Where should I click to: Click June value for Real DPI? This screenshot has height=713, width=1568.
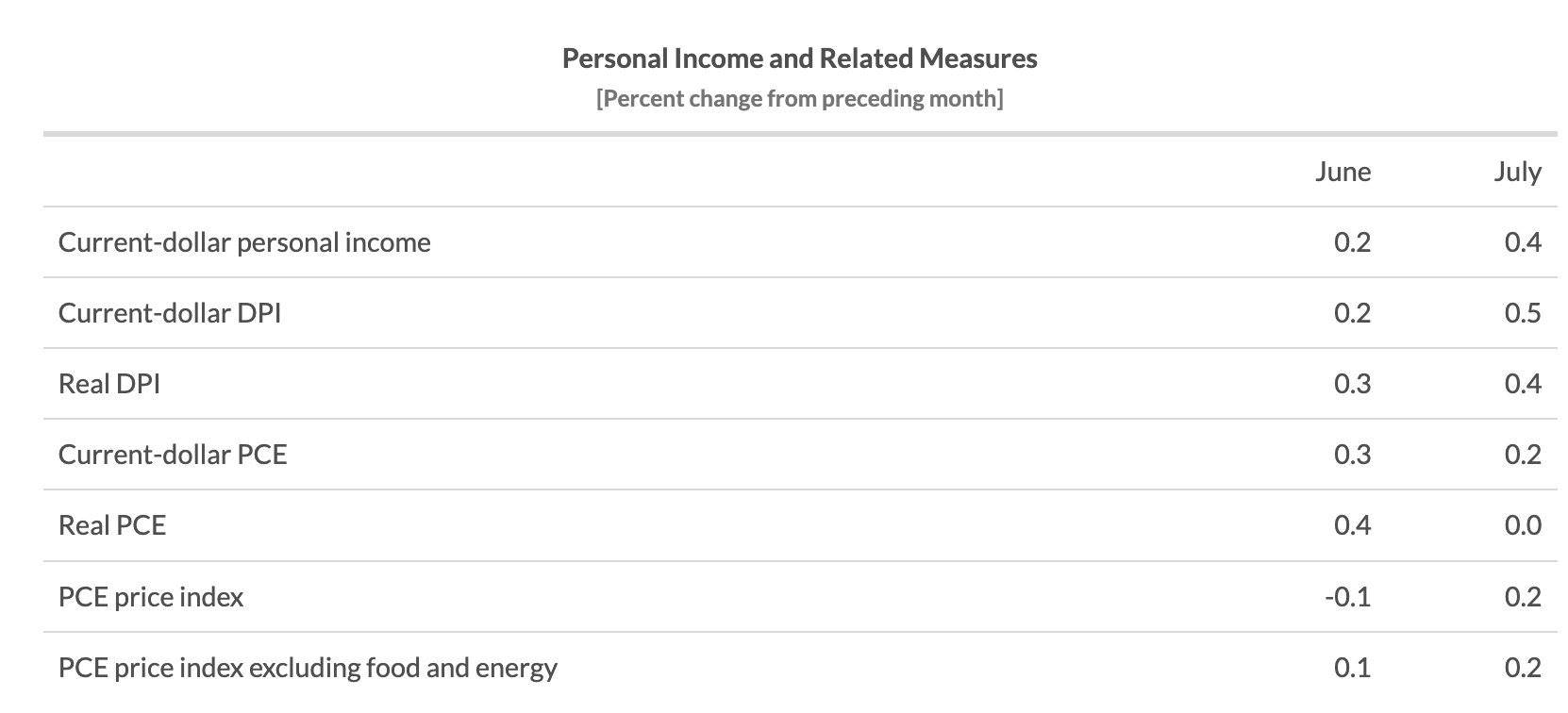click(1352, 384)
